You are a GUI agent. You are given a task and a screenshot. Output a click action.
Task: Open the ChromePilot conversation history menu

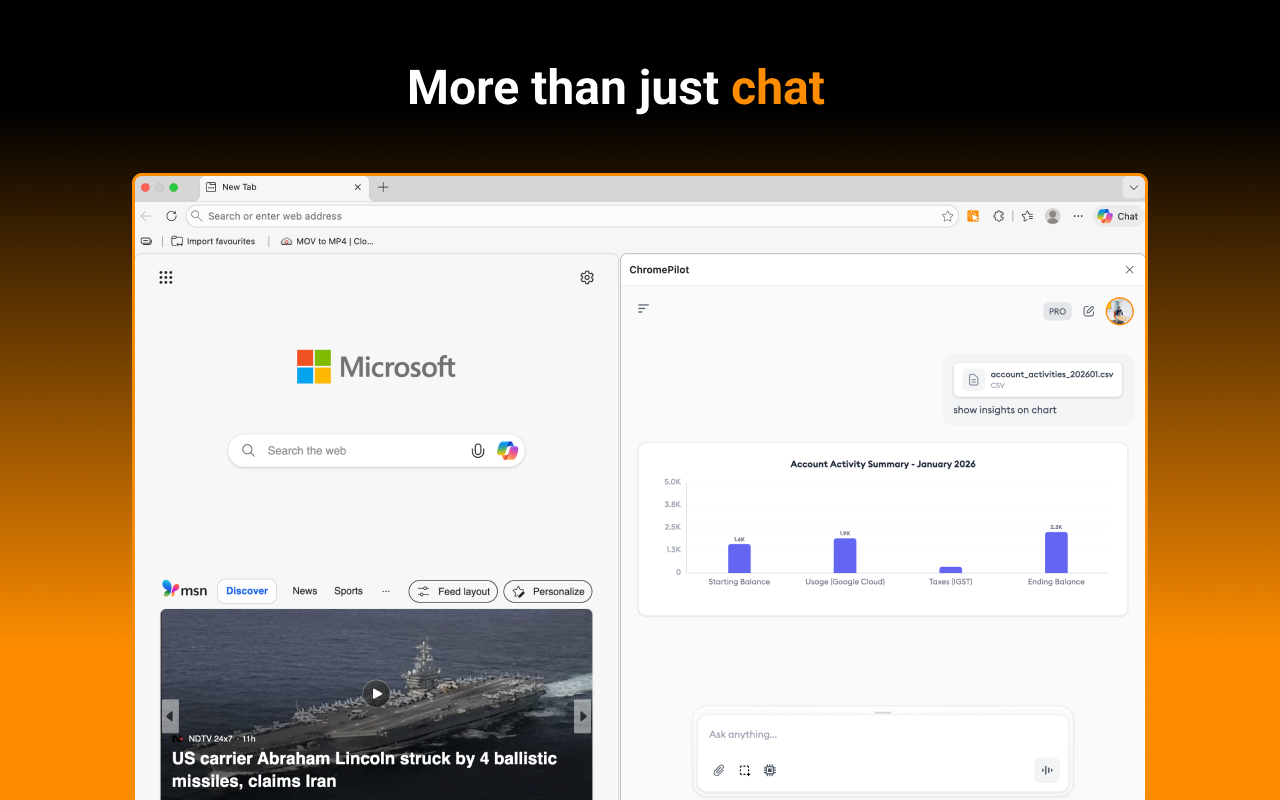coord(643,308)
